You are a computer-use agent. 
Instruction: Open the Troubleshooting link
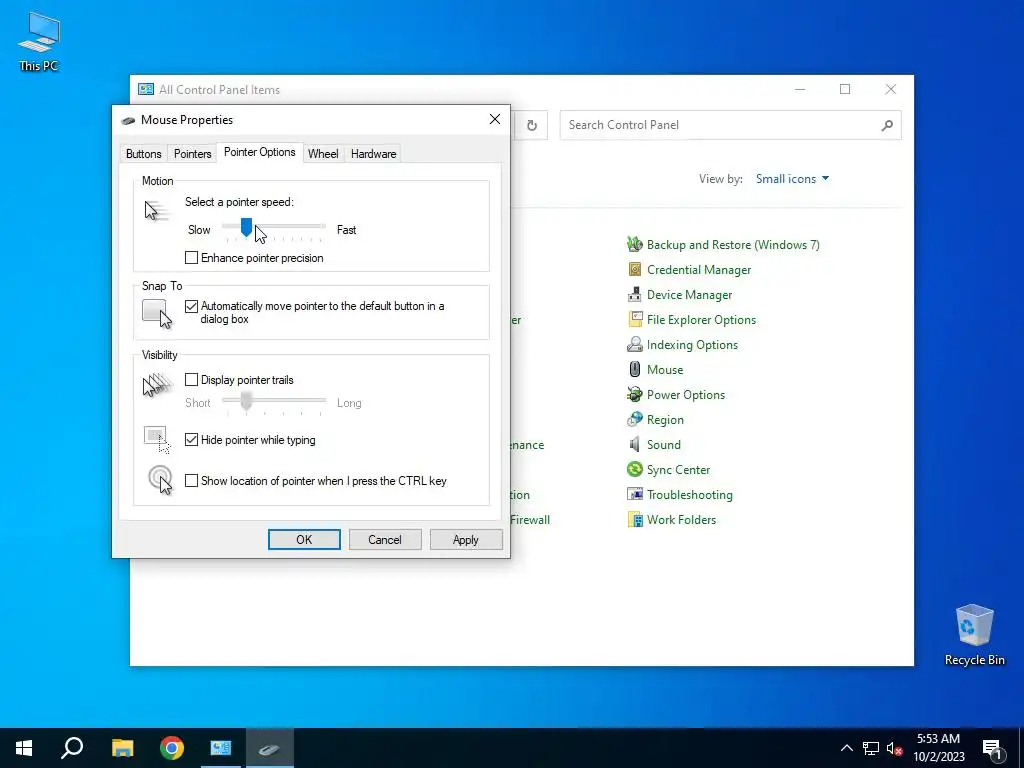(x=690, y=494)
